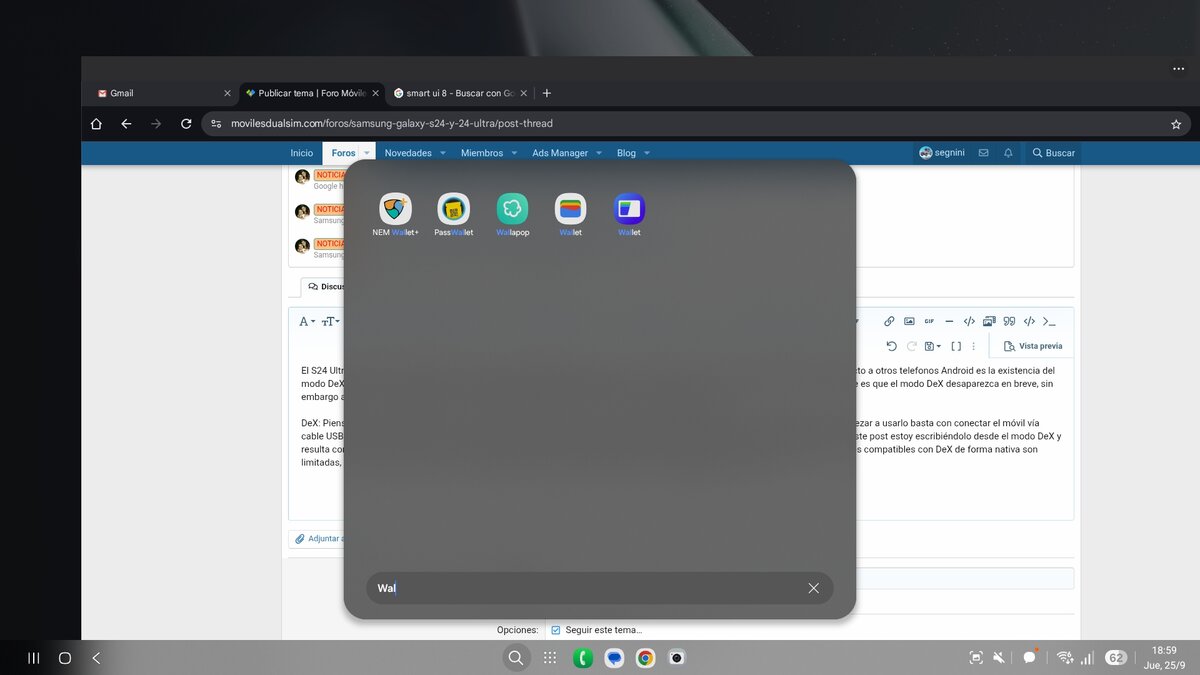Close the 'Publicar tema' browser tab
The width and height of the screenshot is (1200, 675).
(375, 93)
